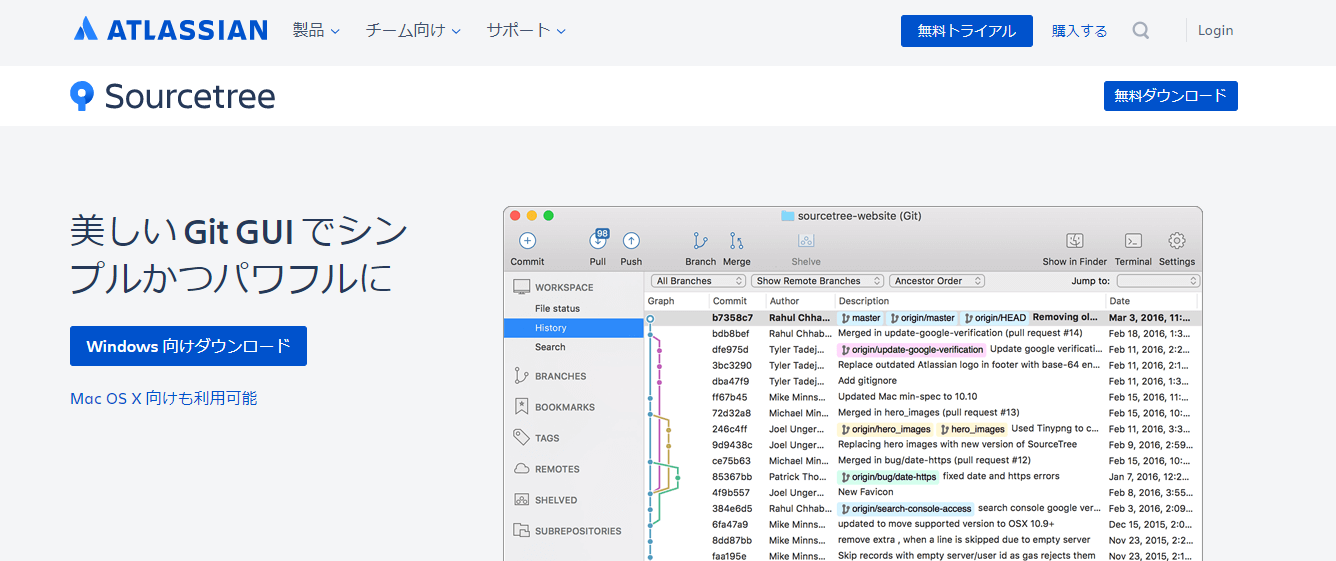Open the Settings gear icon
Screen dimensions: 1336x561
click(1177, 241)
